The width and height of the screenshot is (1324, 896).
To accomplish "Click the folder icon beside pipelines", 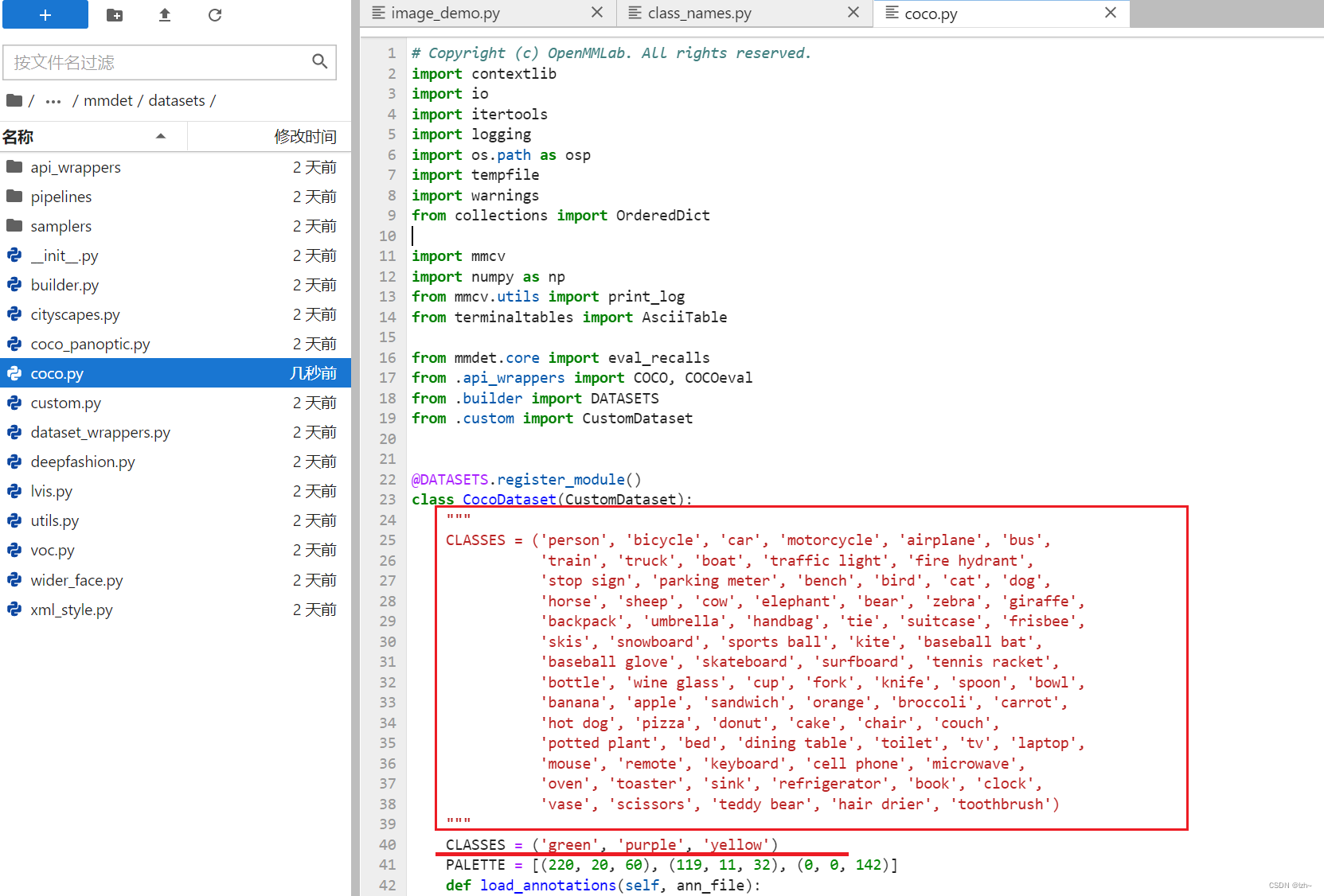I will [14, 196].
